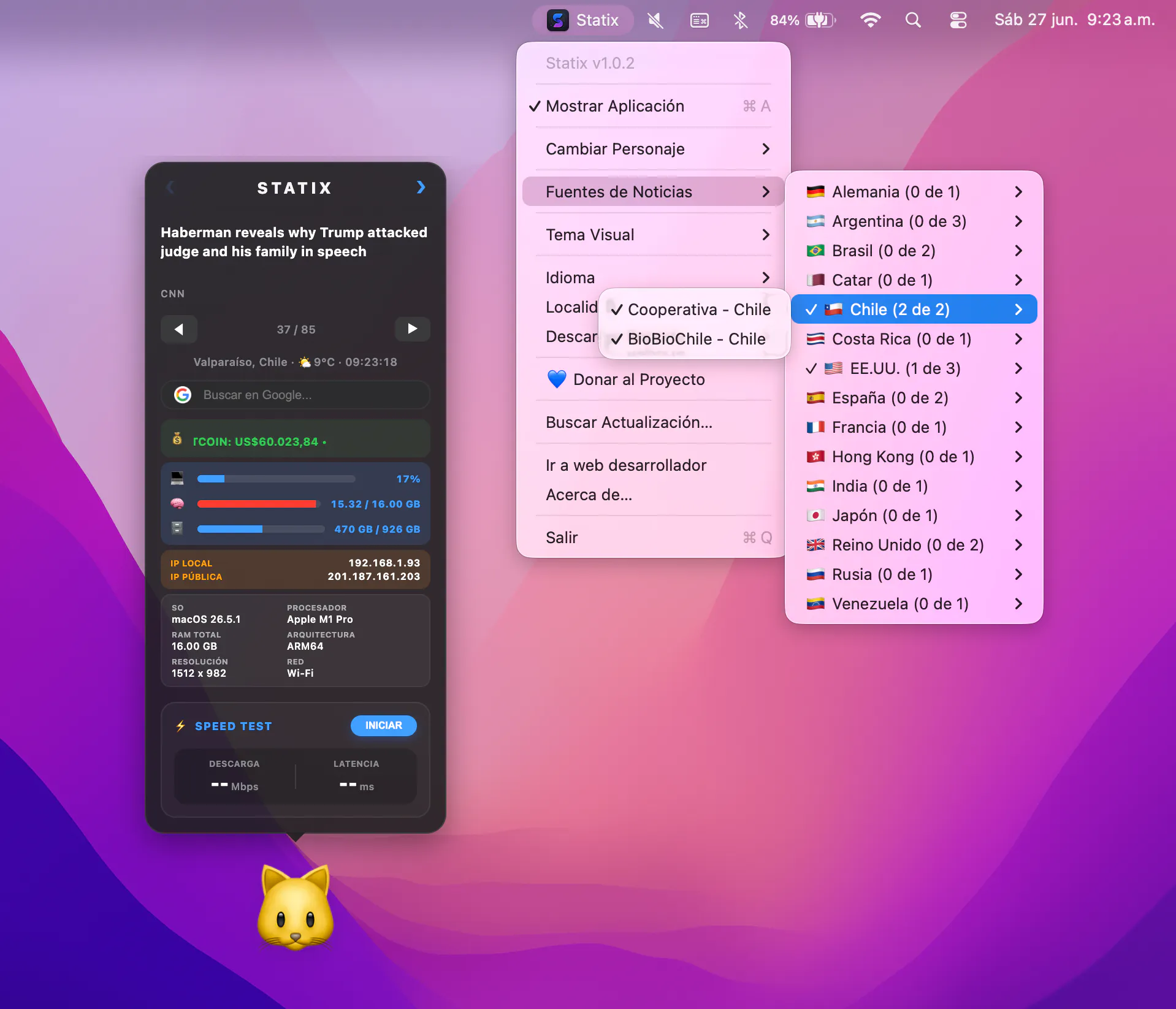This screenshot has height=1009, width=1176.
Task: Expand Cambiar Personaje submenu
Action: (652, 149)
